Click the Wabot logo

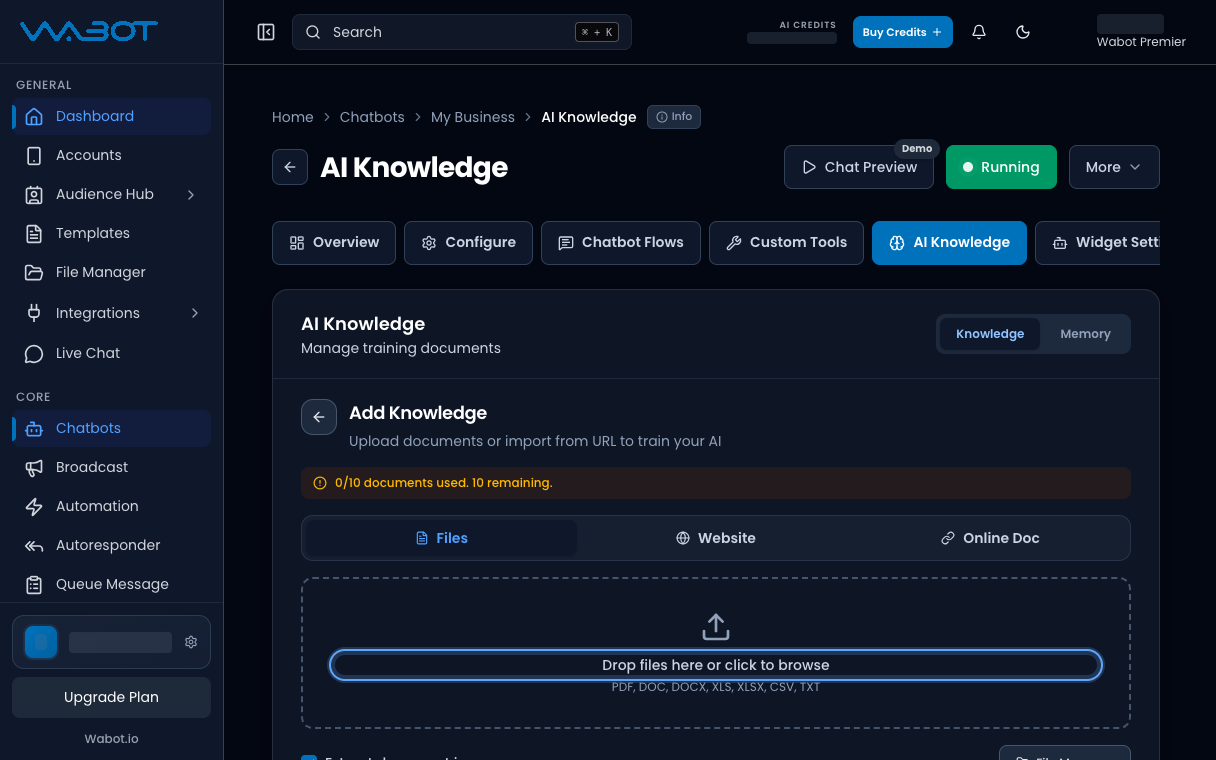click(x=89, y=31)
